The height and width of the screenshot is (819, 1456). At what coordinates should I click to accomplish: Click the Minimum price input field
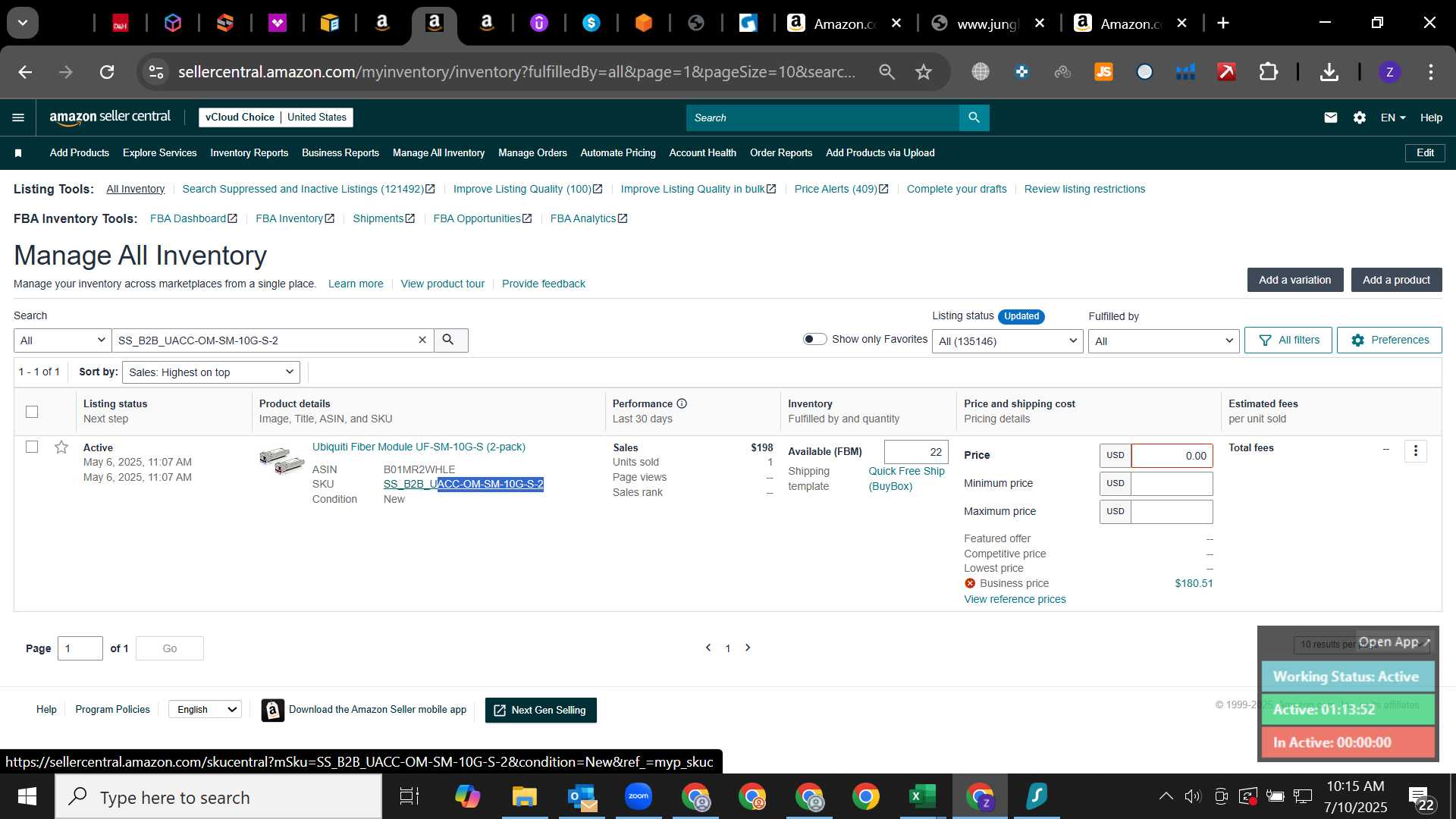(x=1172, y=484)
